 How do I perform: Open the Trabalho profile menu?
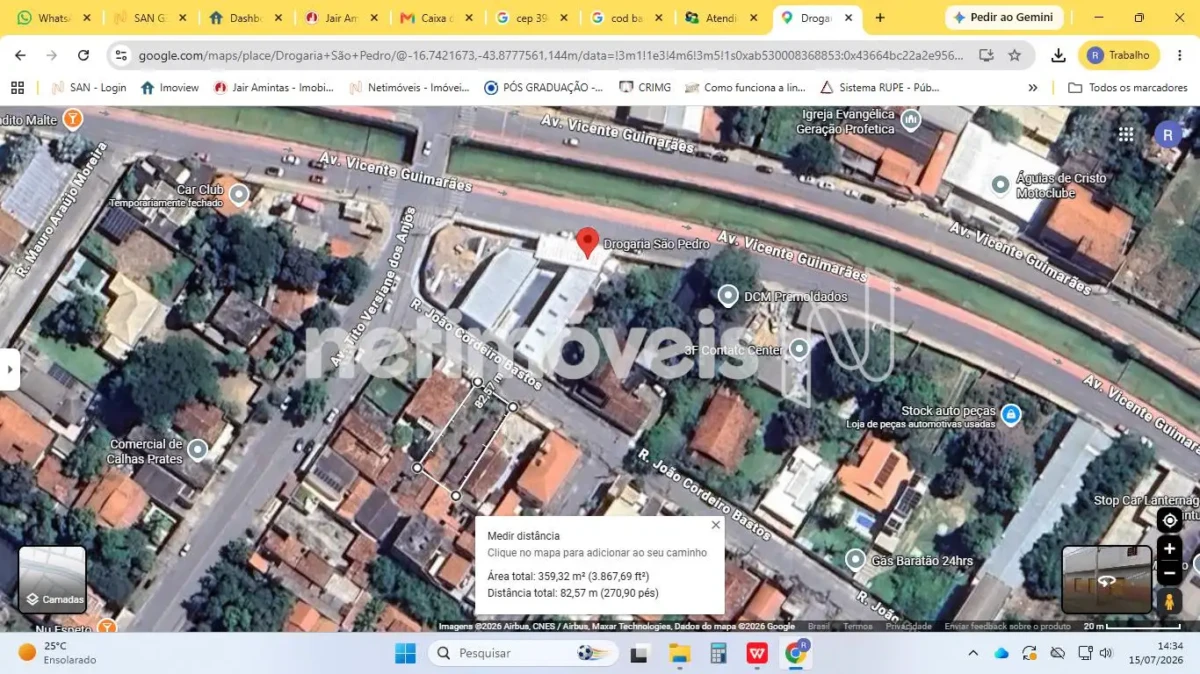coord(1119,56)
